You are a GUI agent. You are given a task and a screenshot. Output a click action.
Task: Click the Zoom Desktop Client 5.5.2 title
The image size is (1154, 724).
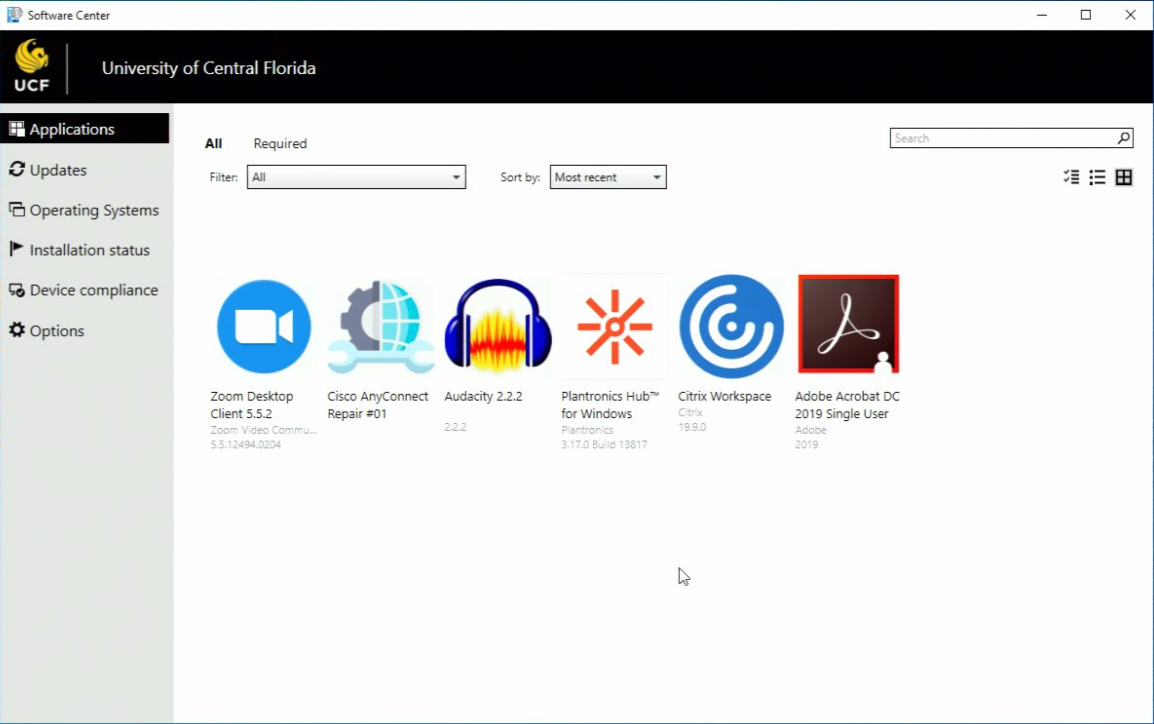tap(252, 405)
